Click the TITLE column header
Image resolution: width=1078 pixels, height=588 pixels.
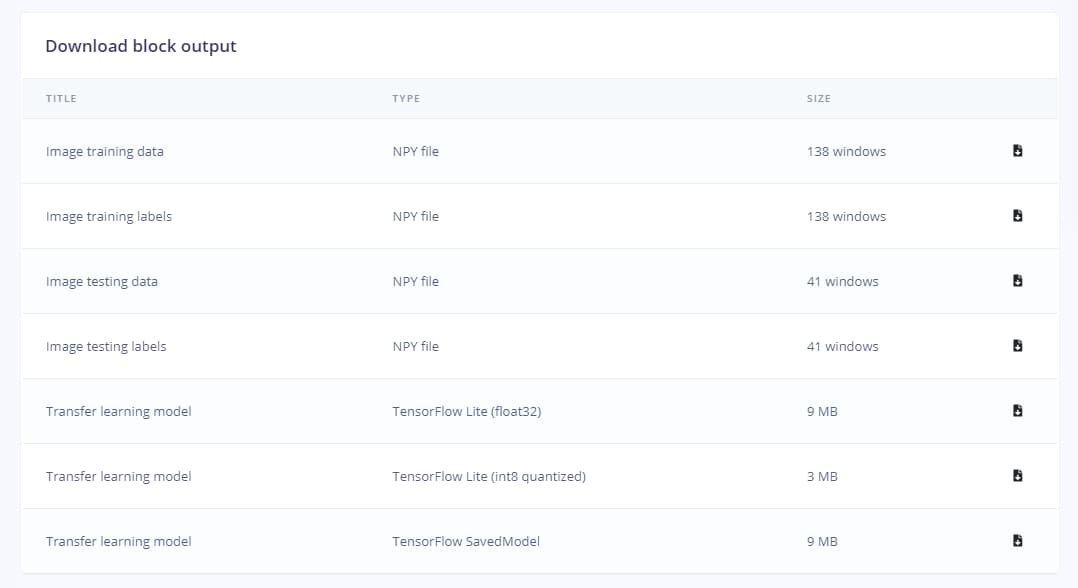pos(61,99)
